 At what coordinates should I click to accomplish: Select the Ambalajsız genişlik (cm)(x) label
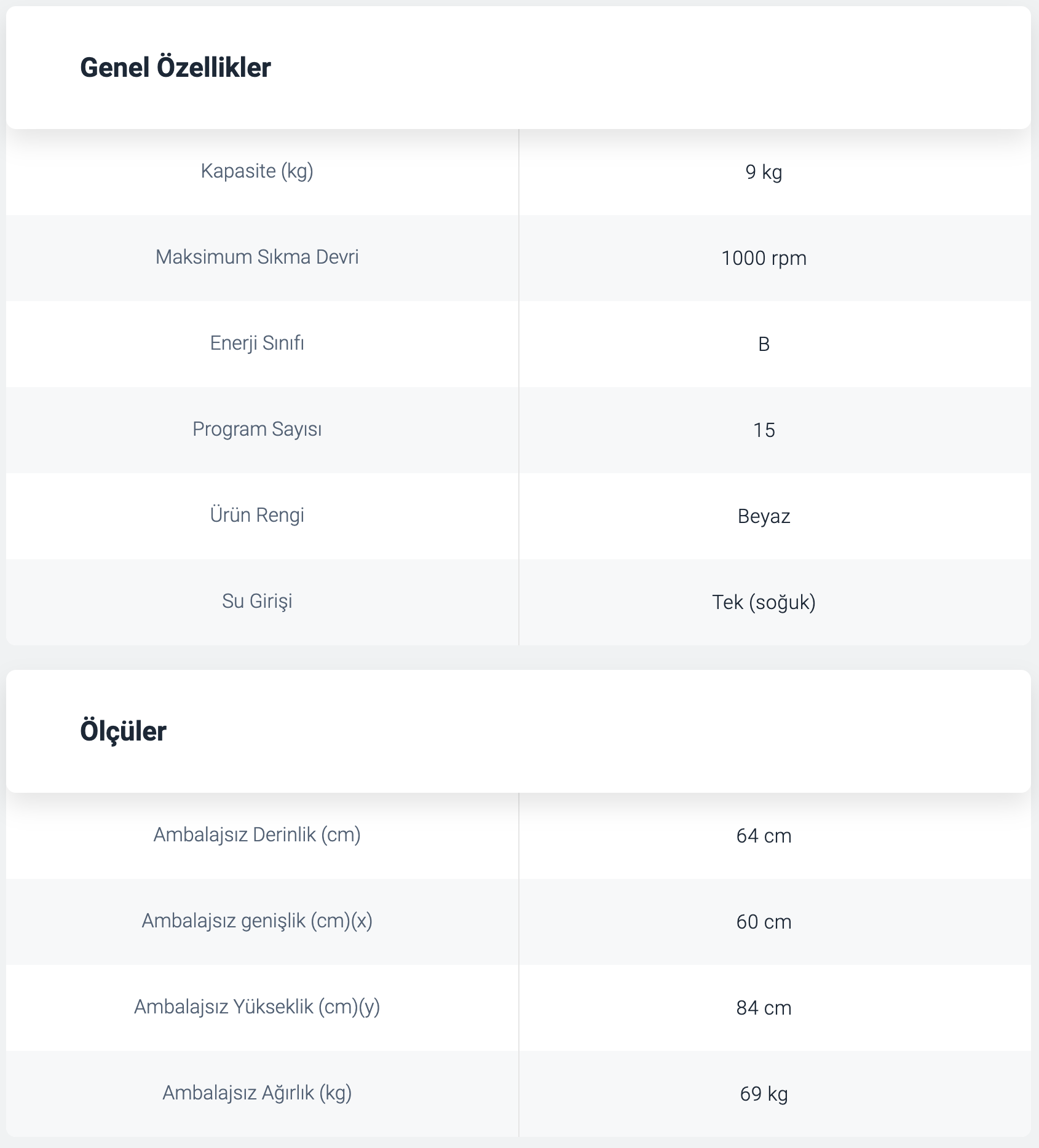[x=257, y=921]
